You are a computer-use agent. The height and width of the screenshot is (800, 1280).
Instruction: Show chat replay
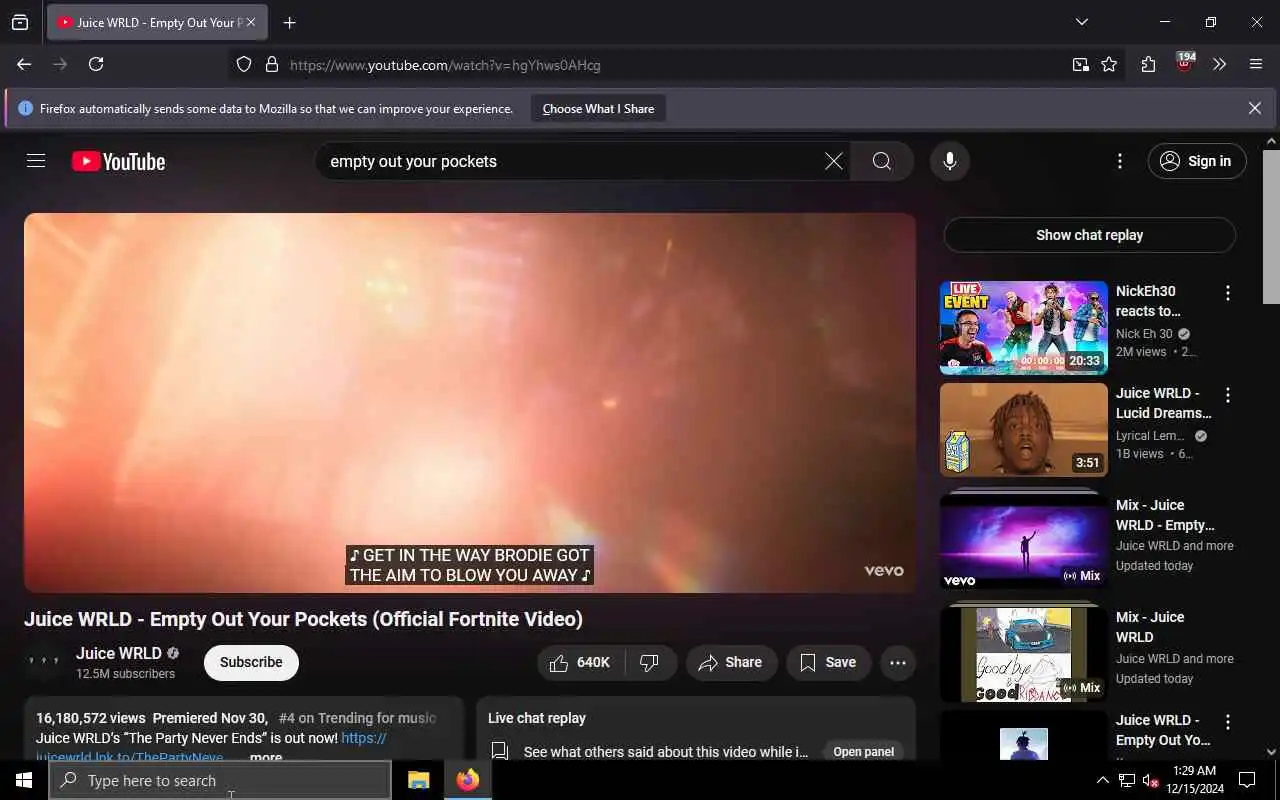1089,235
